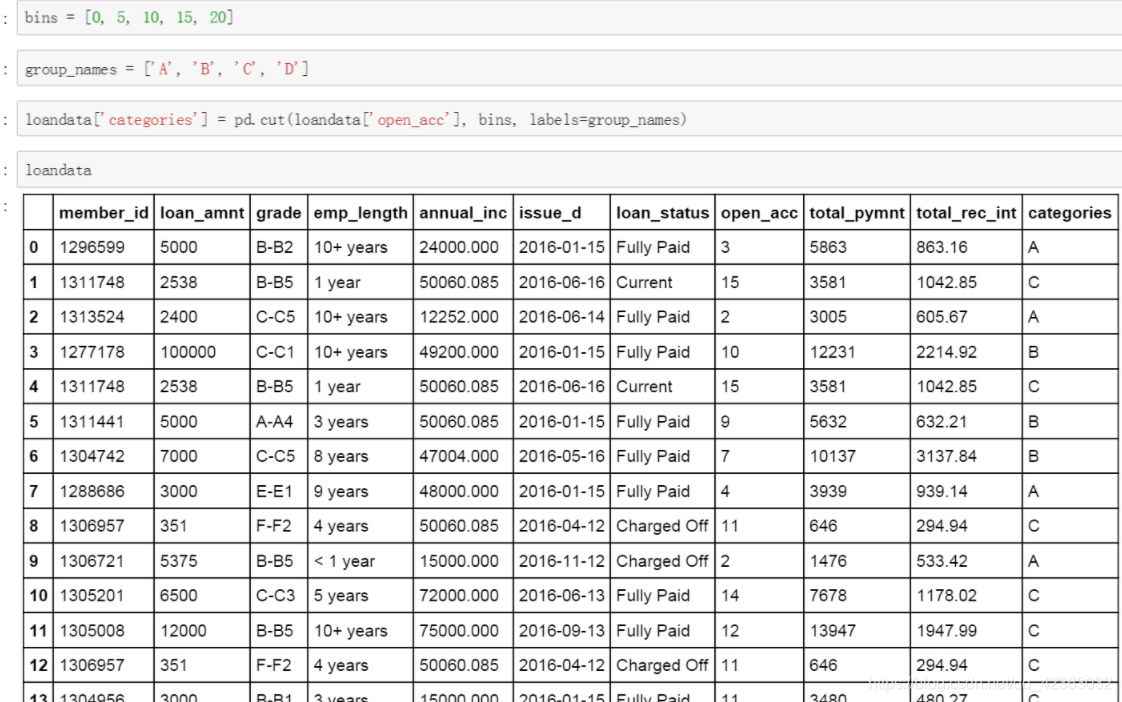The width and height of the screenshot is (1122, 702).
Task: Click the categories column header
Action: pyautogui.click(x=1070, y=213)
